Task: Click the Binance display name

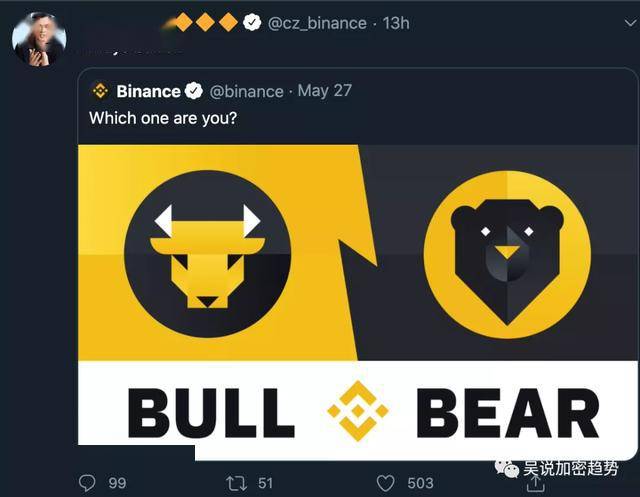Action: point(148,91)
